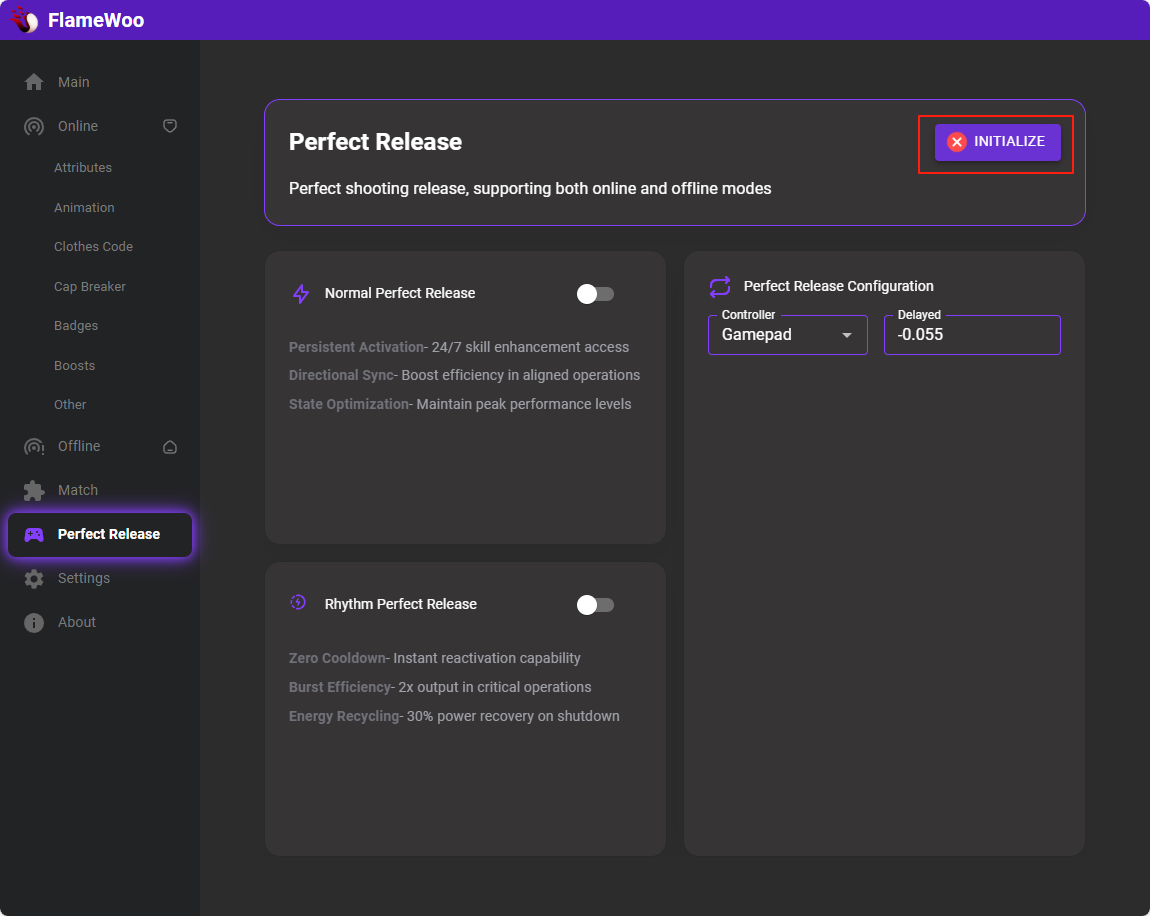Click the FlameWoo title text
The width and height of the screenshot is (1150, 916).
tap(96, 21)
